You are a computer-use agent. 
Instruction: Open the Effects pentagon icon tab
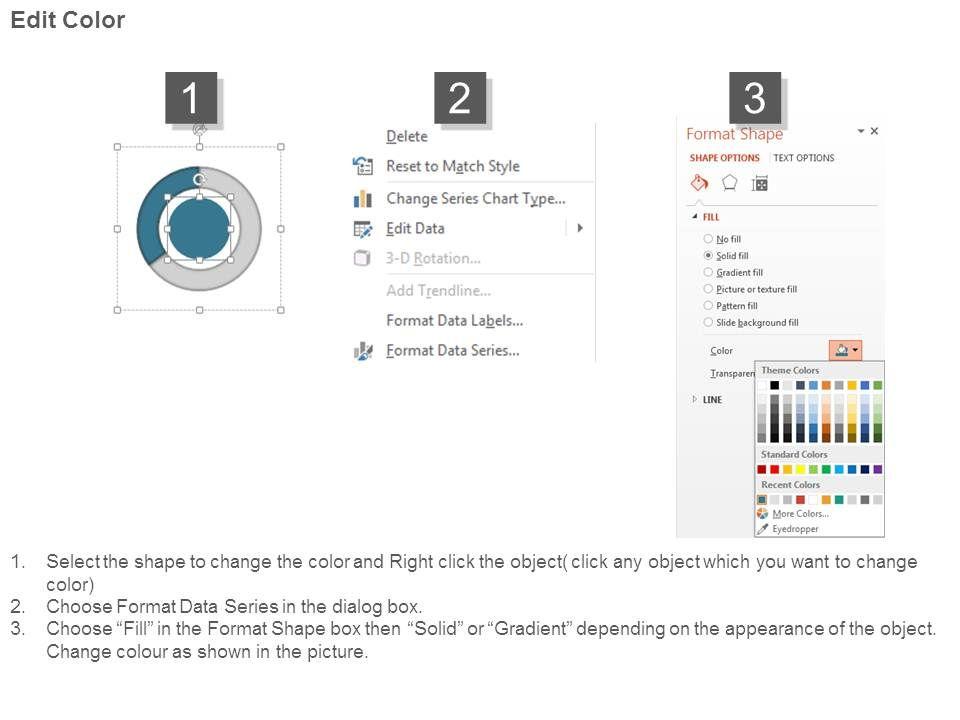[x=730, y=183]
